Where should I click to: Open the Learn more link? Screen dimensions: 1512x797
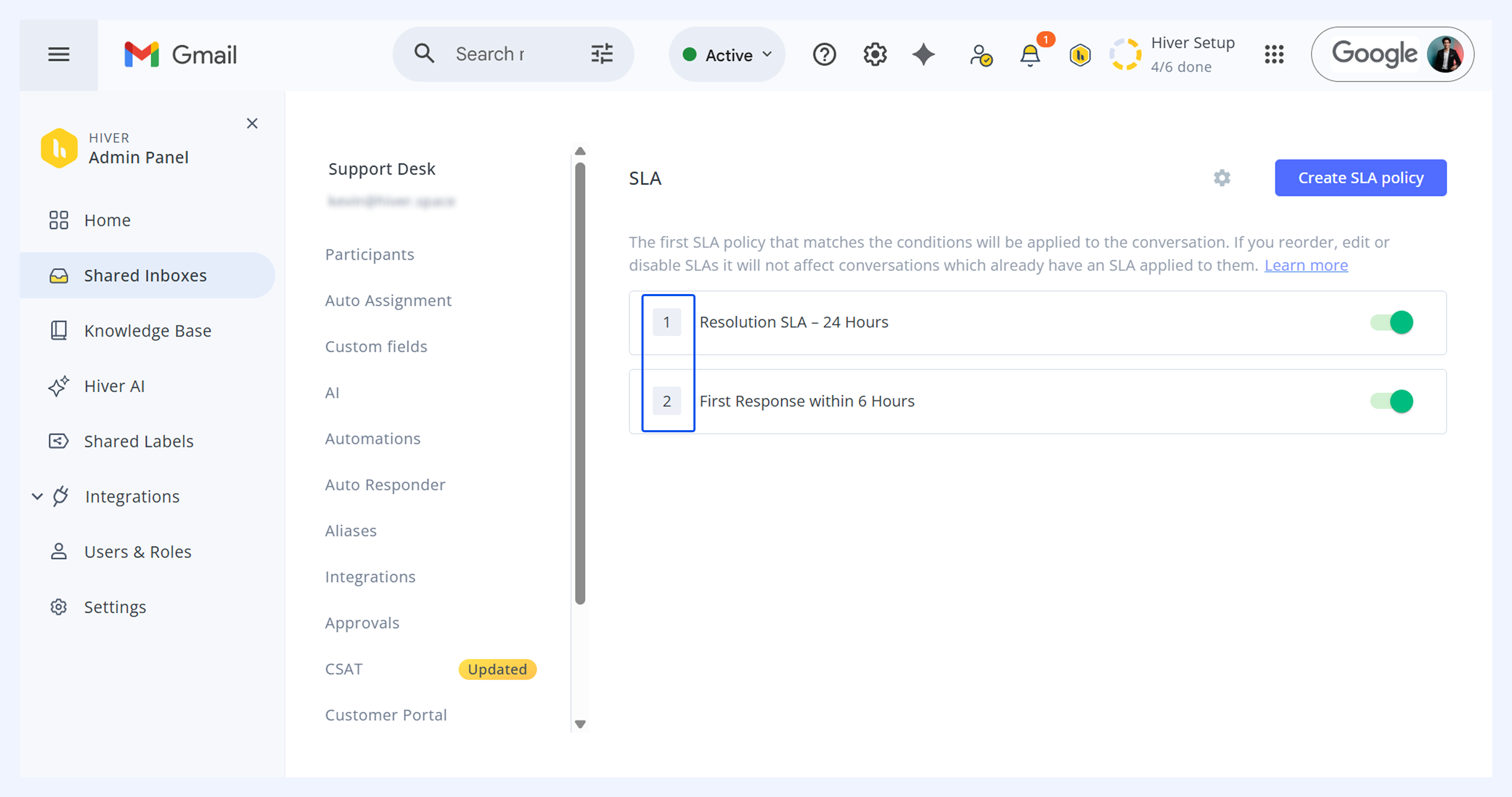pos(1306,265)
